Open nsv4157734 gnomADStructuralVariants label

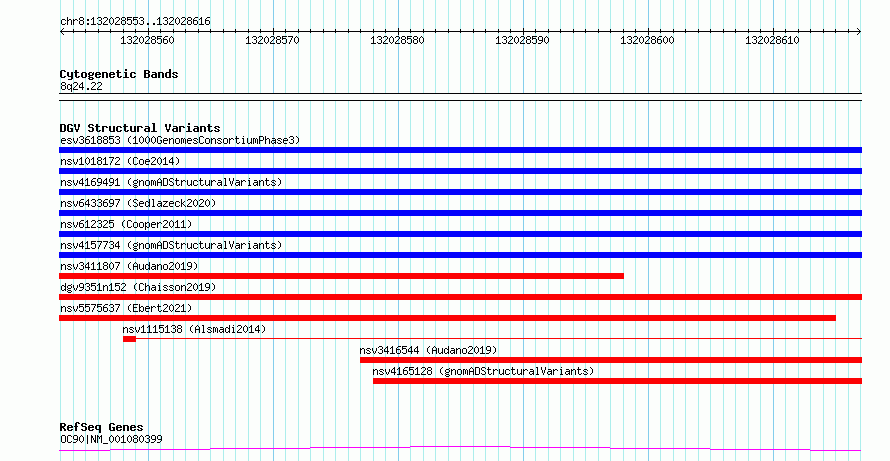tap(171, 245)
